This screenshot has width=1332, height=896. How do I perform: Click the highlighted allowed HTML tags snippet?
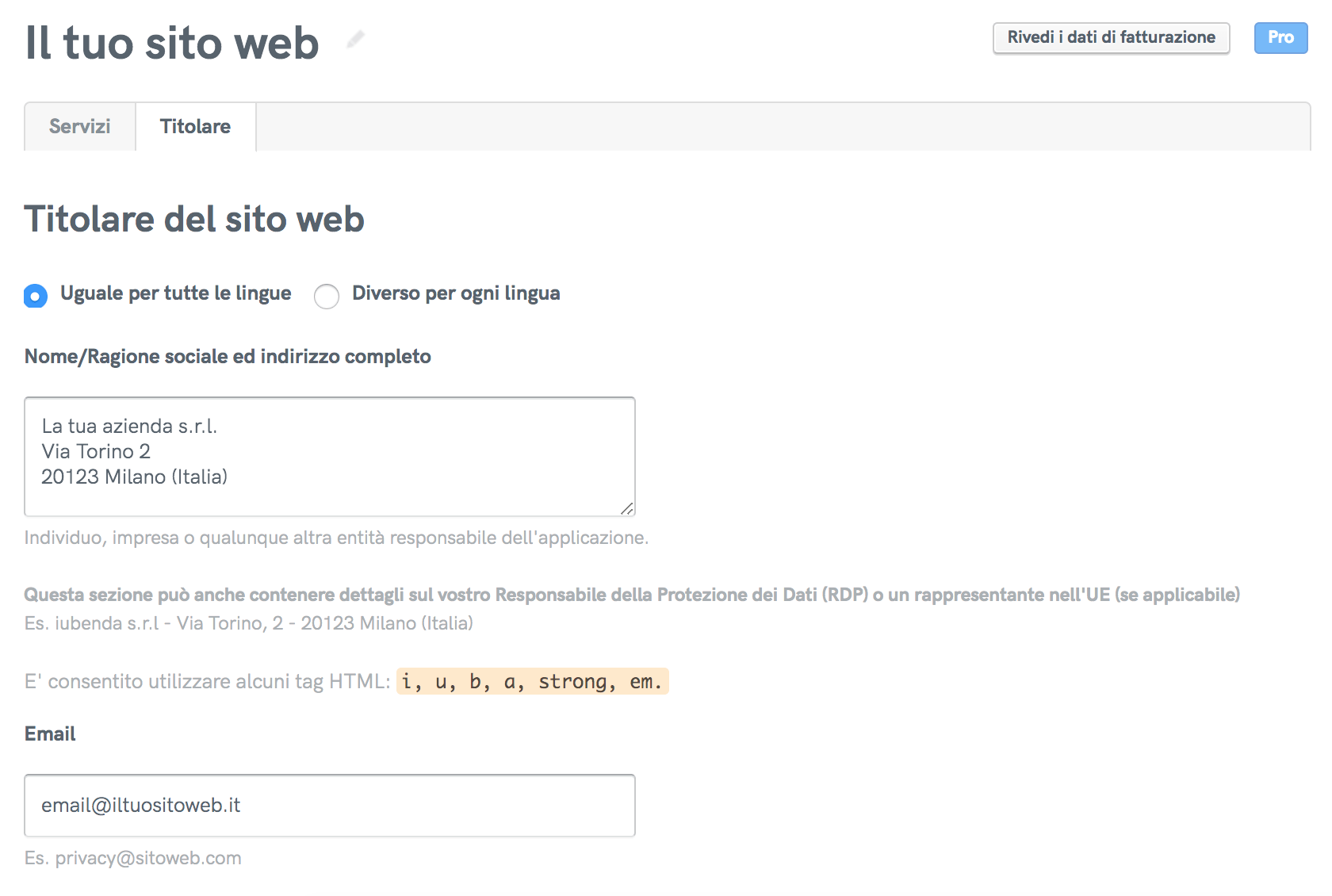coord(532,682)
